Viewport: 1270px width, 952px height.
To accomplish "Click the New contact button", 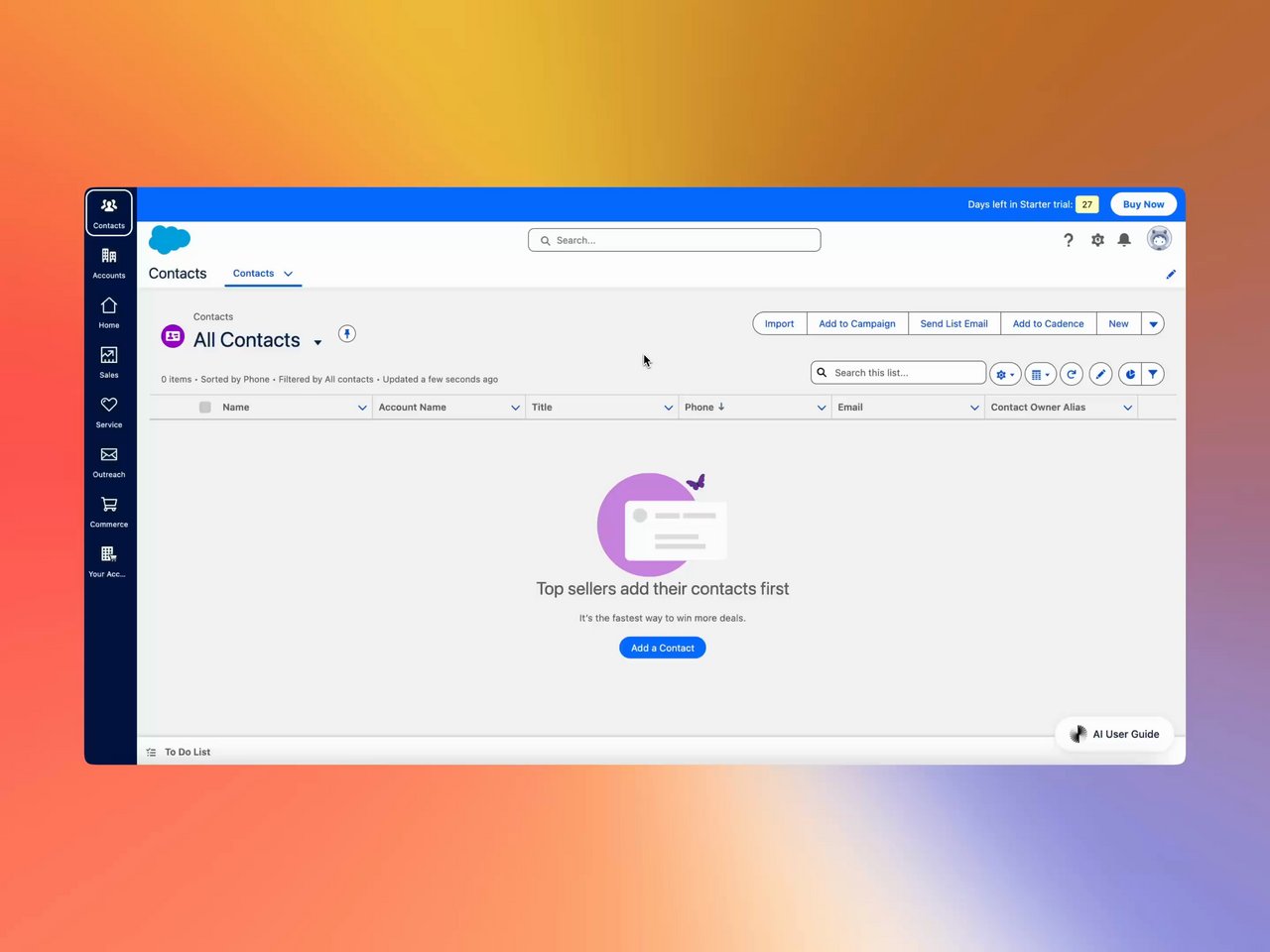I will pos(1118,324).
